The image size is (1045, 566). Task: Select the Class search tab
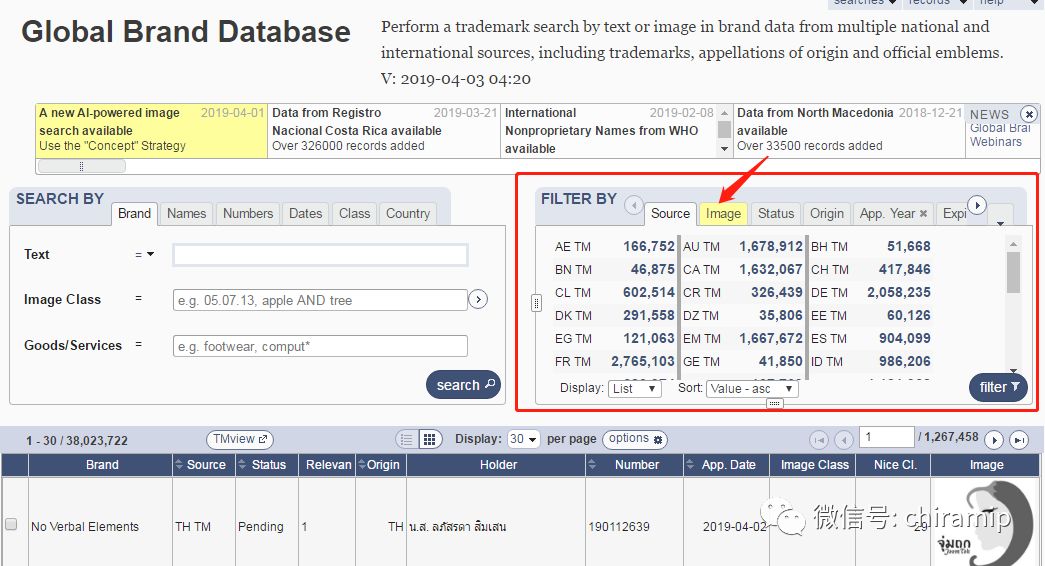pos(354,213)
